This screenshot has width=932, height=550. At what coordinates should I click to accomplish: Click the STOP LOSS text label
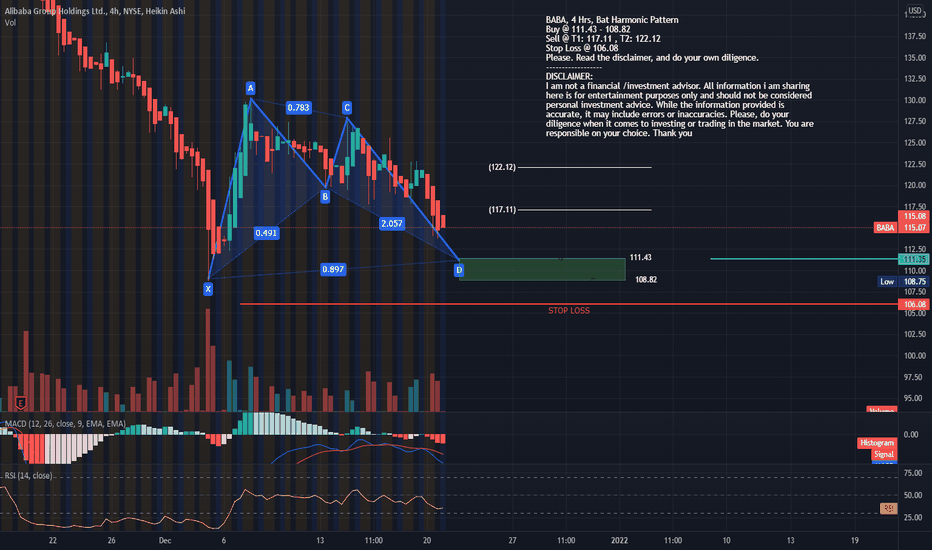click(569, 310)
